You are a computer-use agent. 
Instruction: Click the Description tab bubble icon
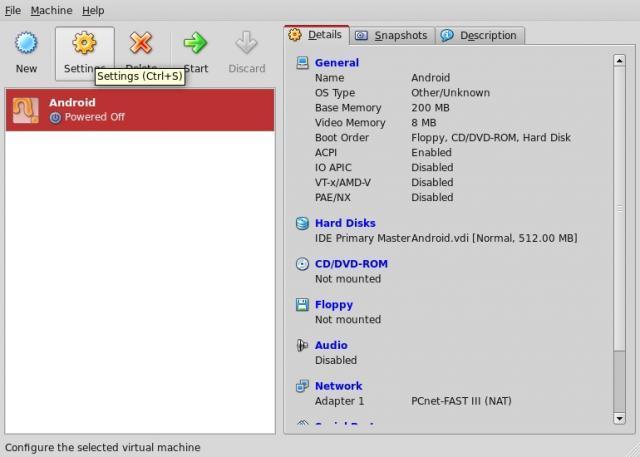[447, 35]
